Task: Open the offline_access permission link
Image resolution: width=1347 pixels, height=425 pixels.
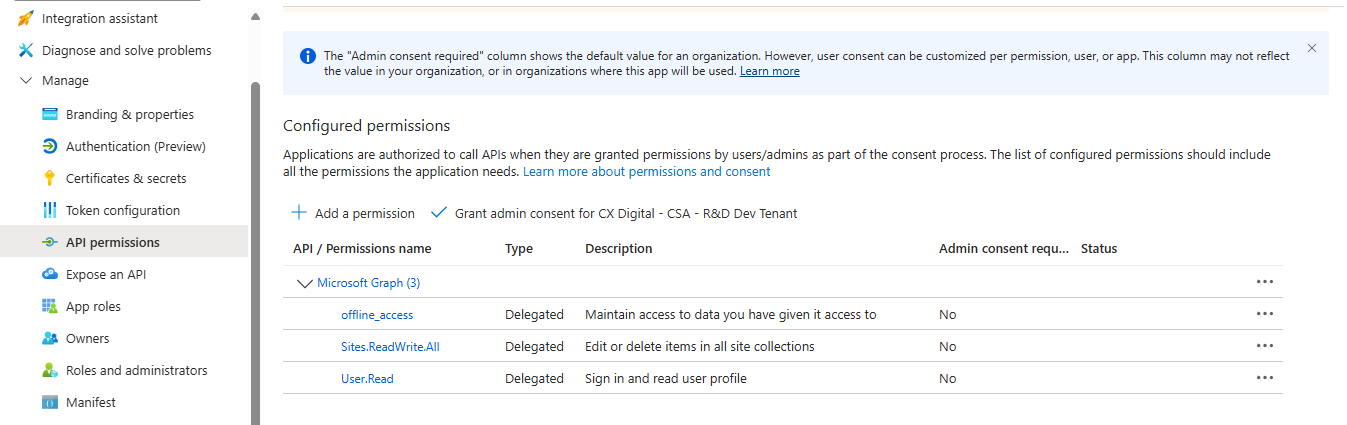Action: (377, 314)
